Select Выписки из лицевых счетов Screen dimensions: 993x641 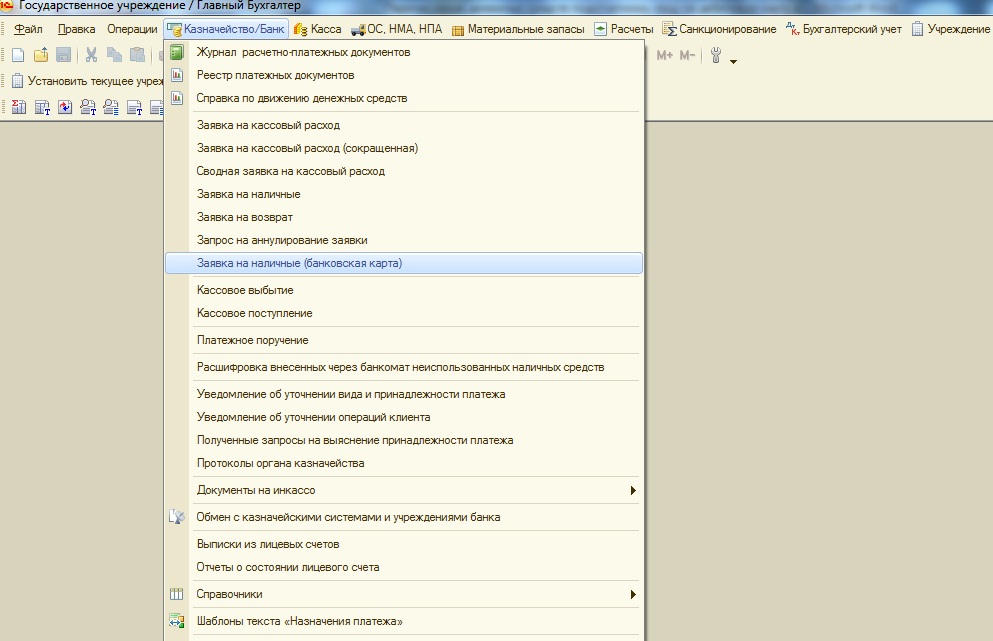268,544
